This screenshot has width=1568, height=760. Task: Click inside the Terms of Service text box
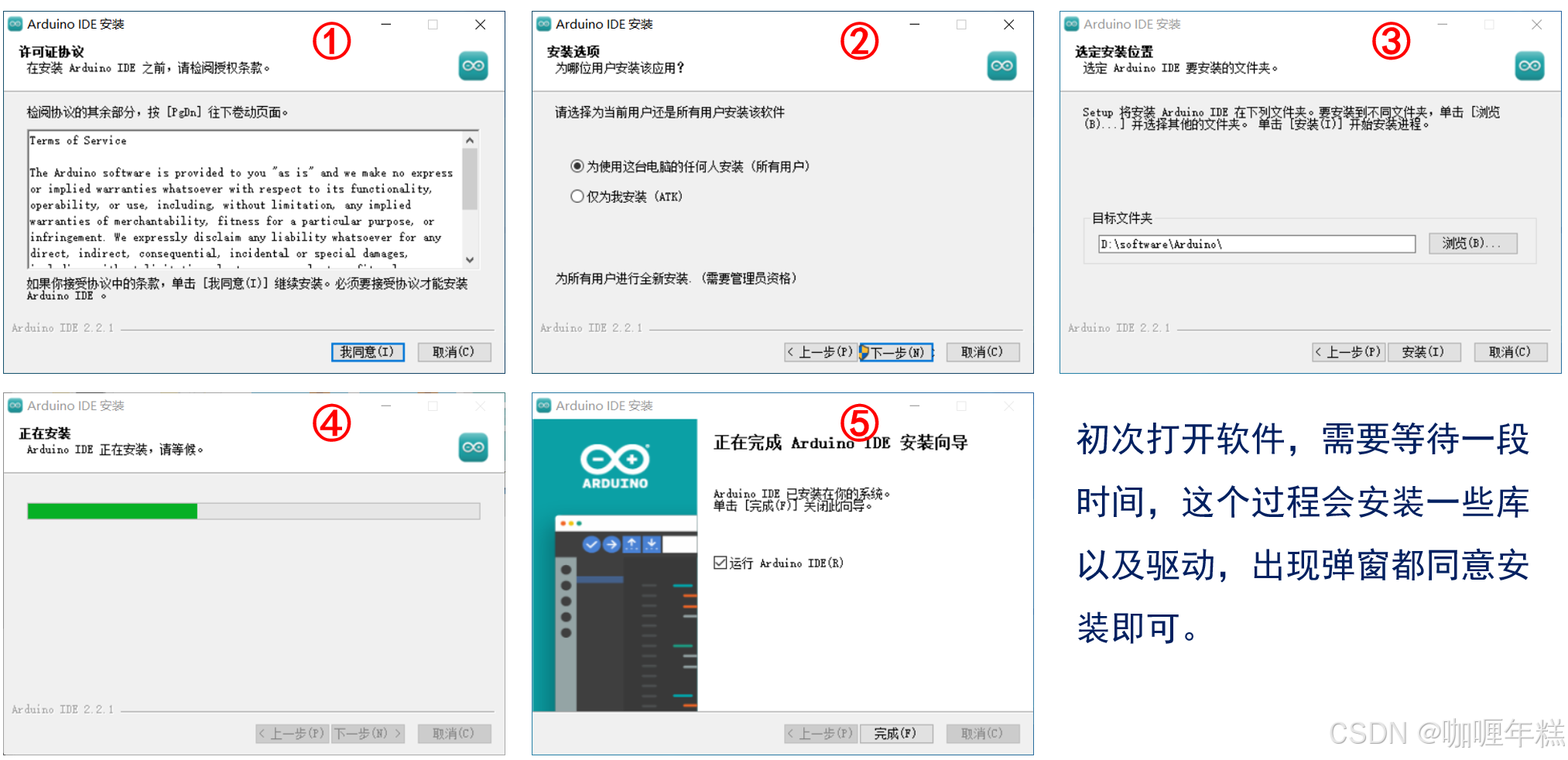pyautogui.click(x=245, y=200)
